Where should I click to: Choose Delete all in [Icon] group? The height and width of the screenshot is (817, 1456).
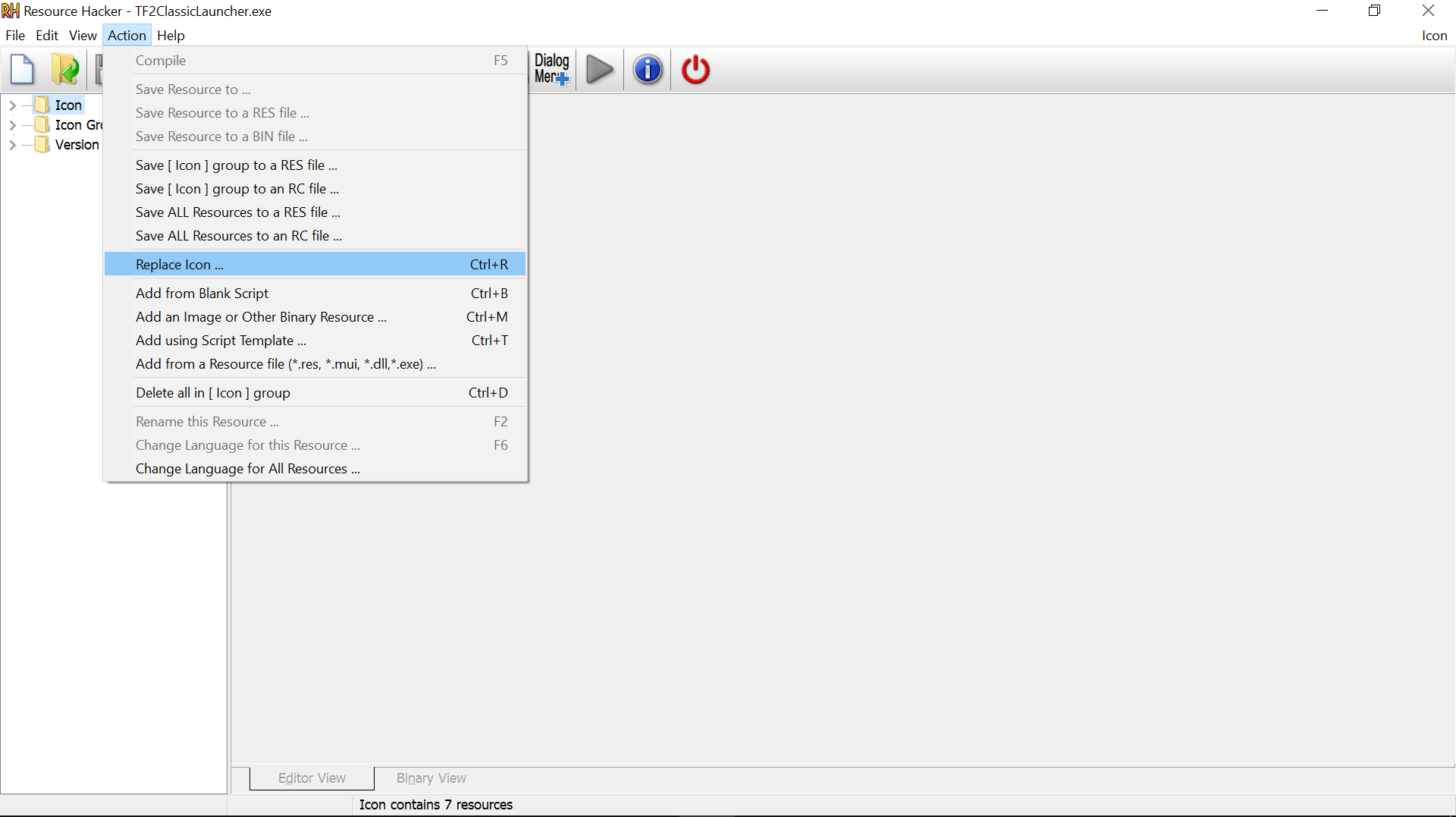(315, 393)
